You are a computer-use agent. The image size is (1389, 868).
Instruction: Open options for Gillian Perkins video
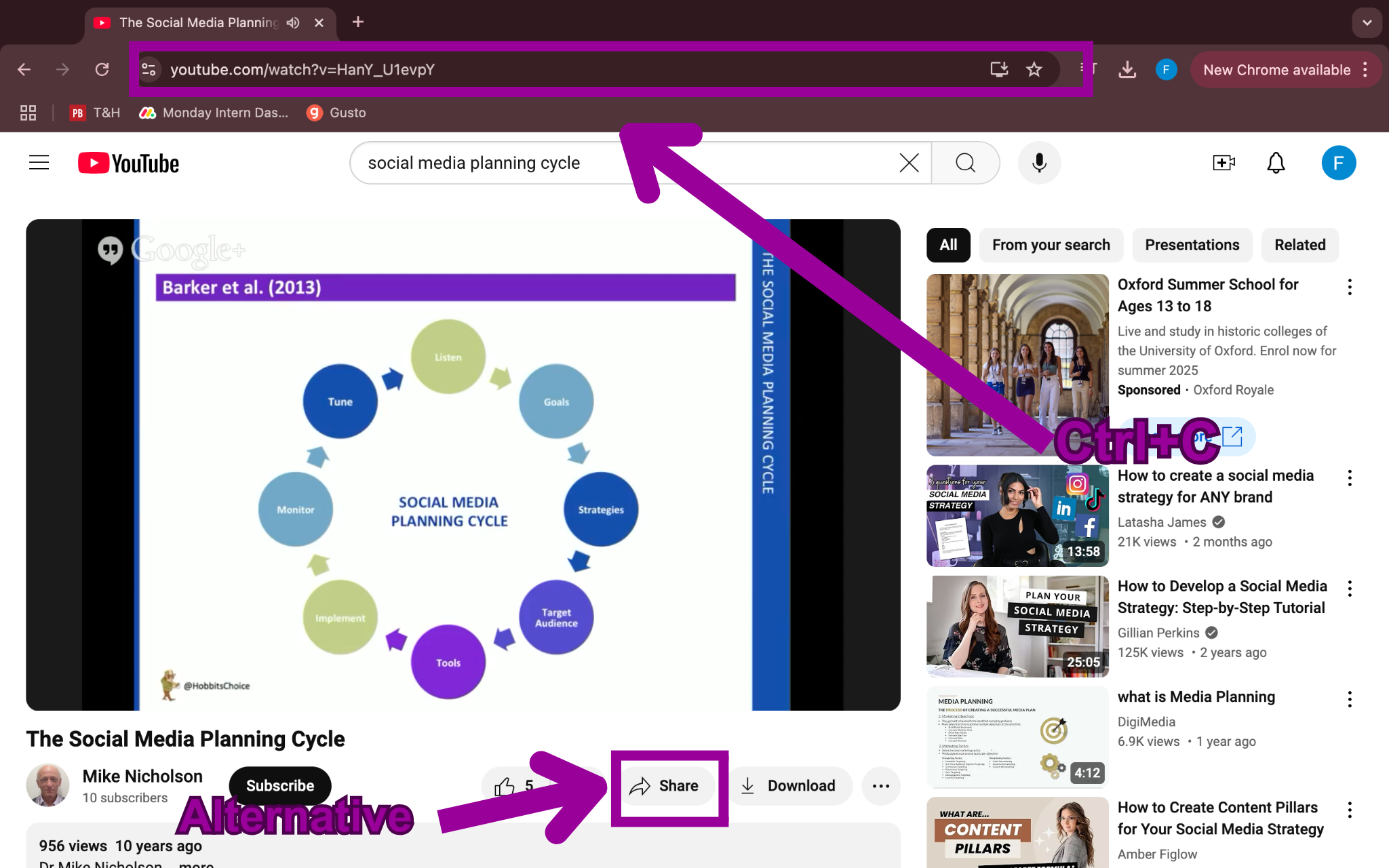1350,589
